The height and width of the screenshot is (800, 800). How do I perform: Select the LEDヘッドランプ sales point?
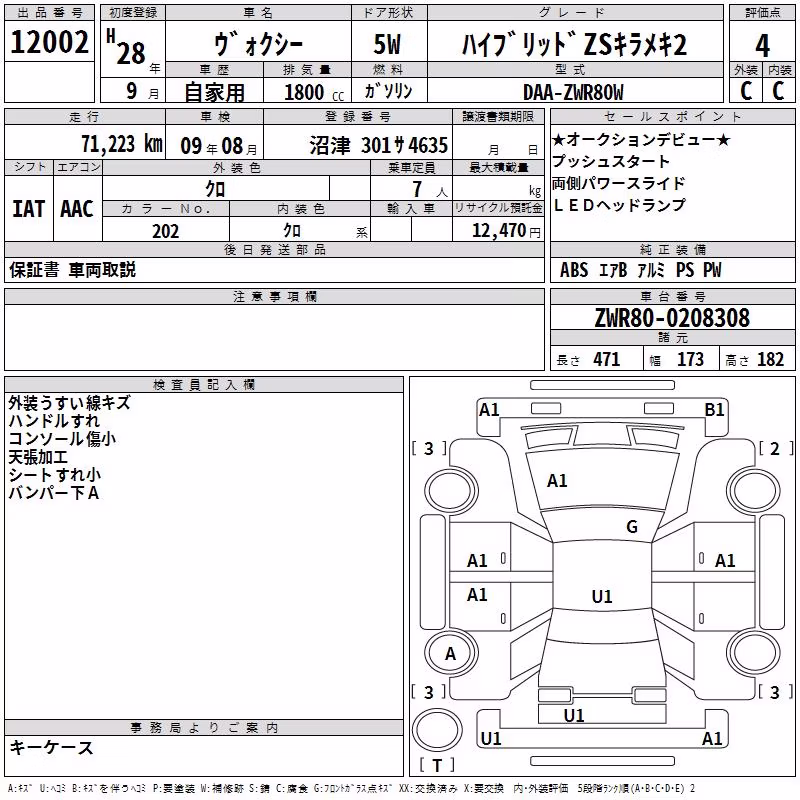619,205
